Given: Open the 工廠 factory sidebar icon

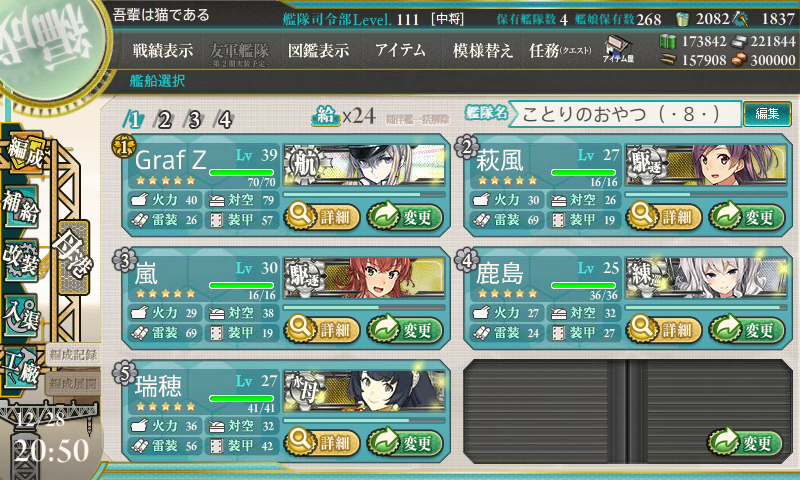Looking at the screenshot, I should coord(21,367).
